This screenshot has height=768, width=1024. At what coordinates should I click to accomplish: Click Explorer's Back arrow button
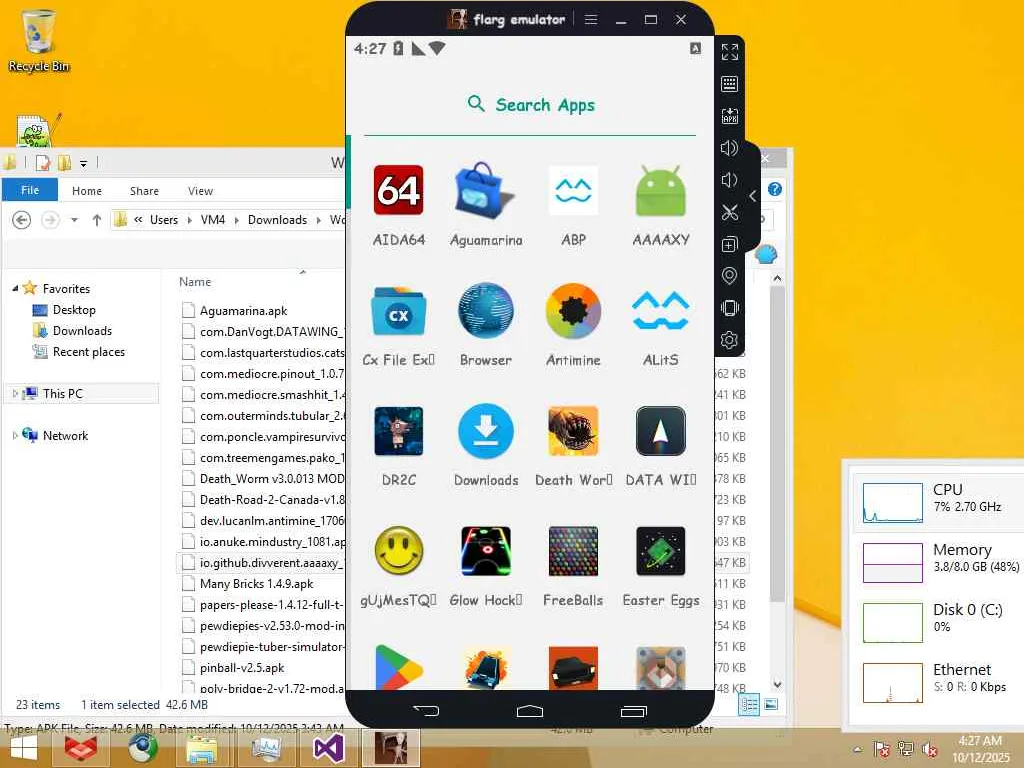tap(22, 220)
